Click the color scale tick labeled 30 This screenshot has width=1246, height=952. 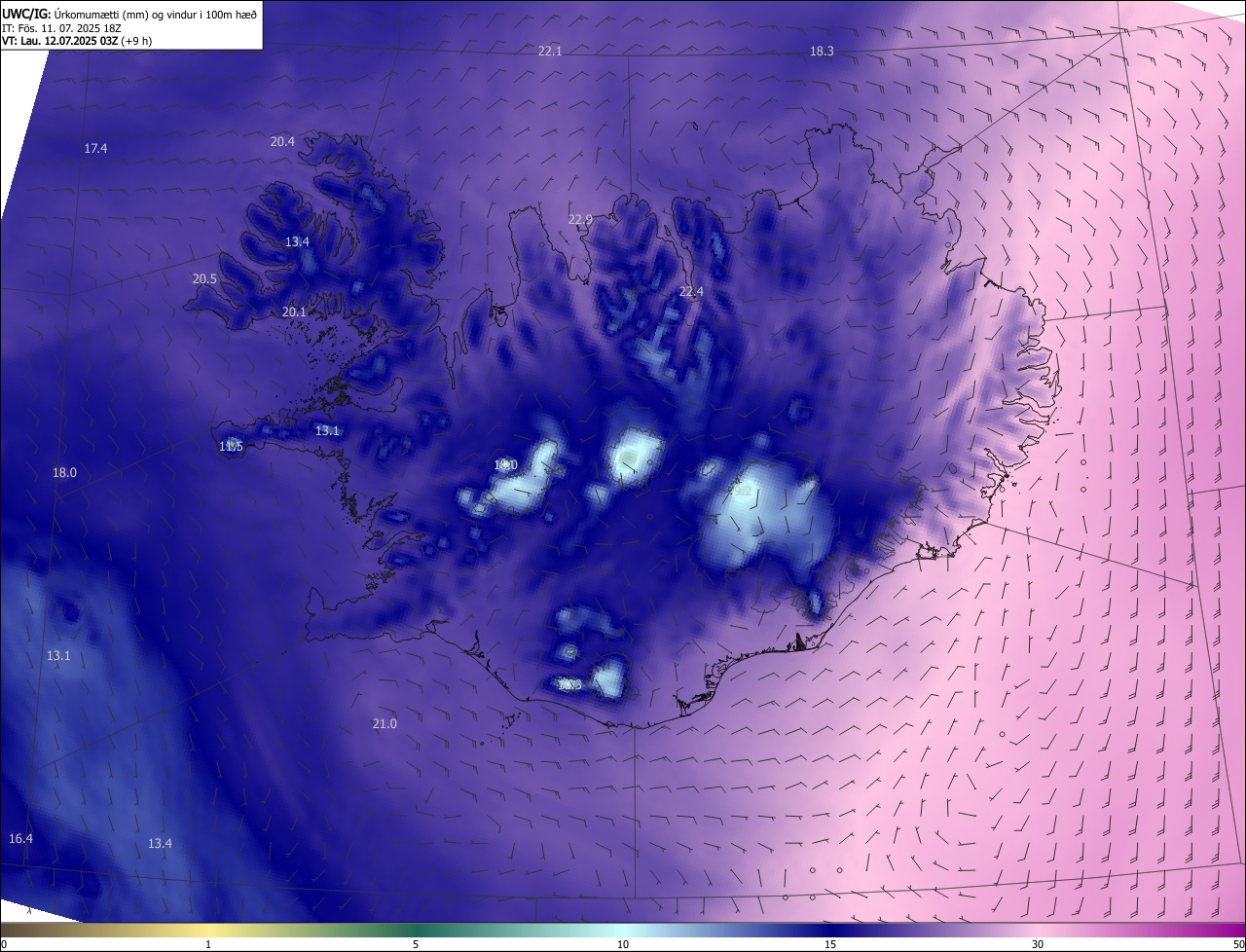coord(1038,944)
